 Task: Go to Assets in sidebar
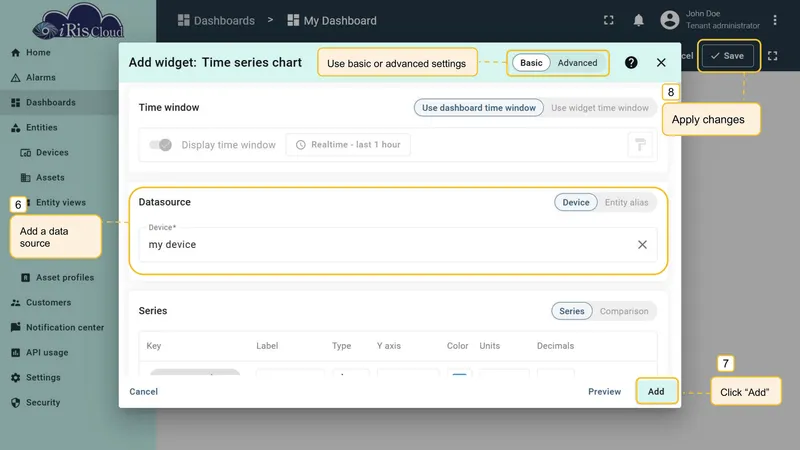[x=43, y=178]
